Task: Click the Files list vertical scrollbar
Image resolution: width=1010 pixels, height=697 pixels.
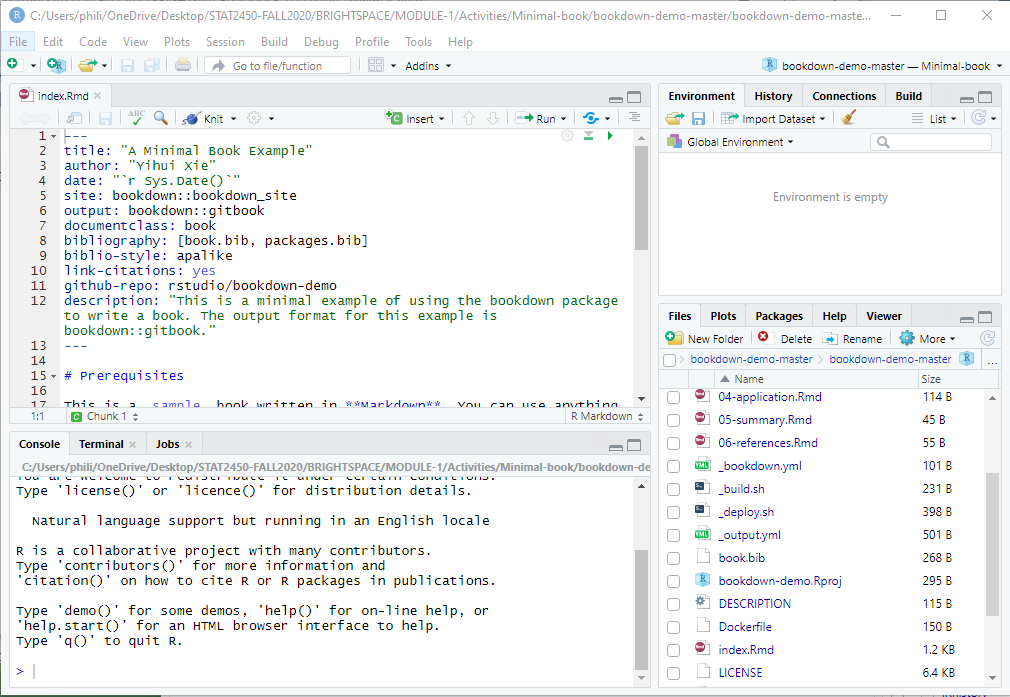Action: coord(993,546)
